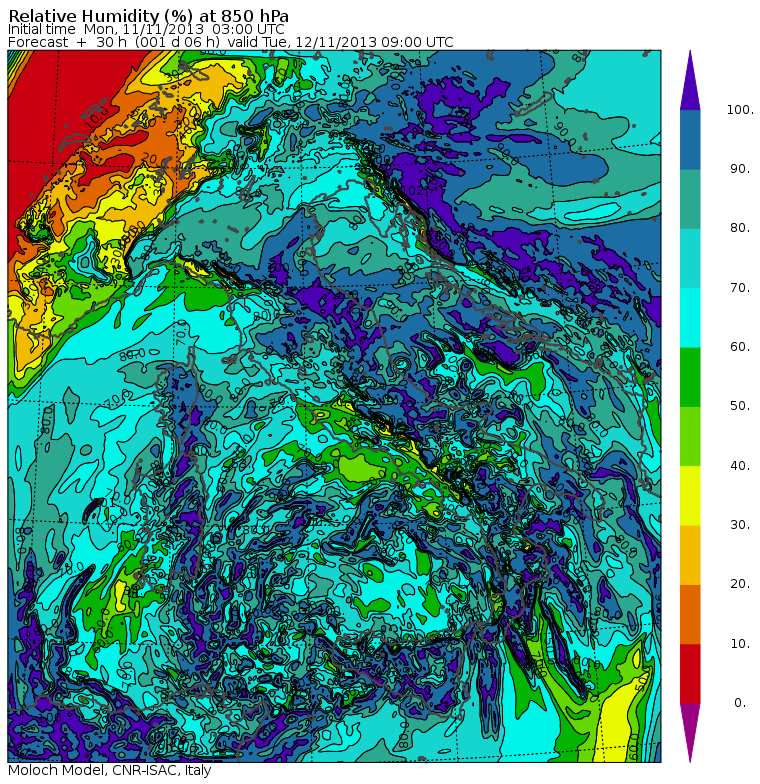Viewport: 760px width, 784px height.
Task: Click the '20.' colorbar label
Action: pyautogui.click(x=740, y=584)
